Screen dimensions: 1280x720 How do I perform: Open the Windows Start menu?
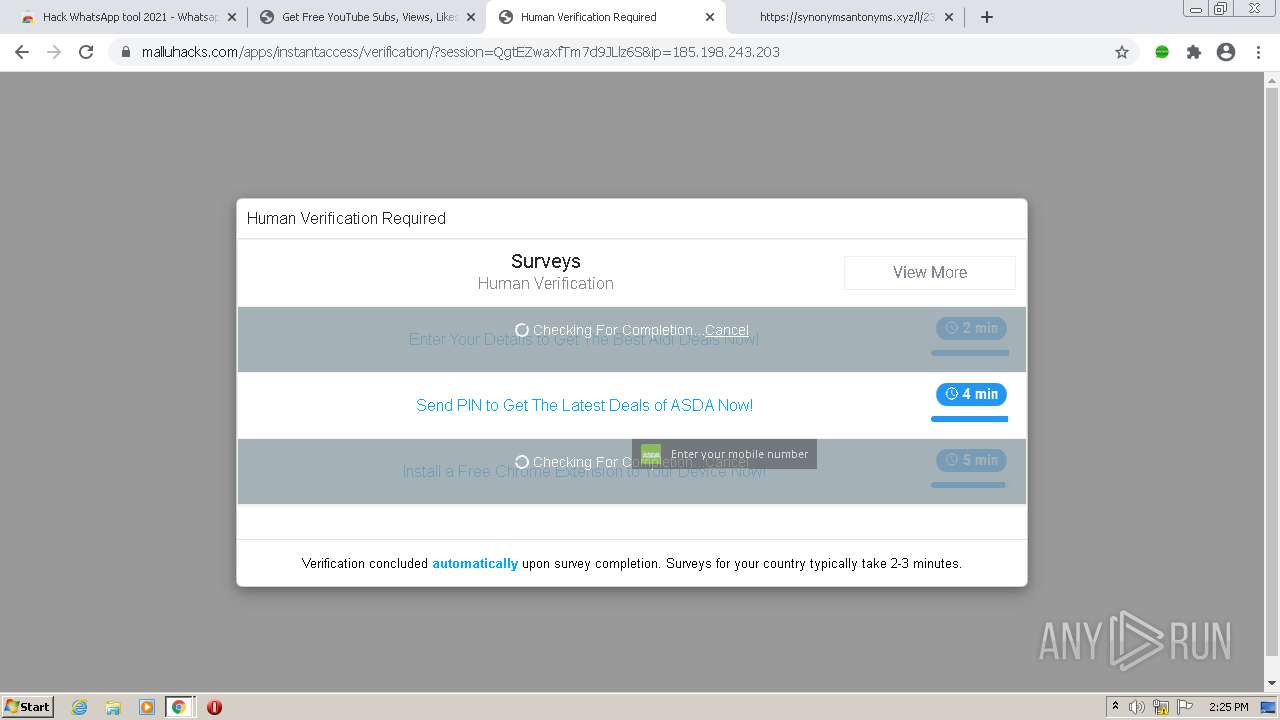tap(28, 706)
